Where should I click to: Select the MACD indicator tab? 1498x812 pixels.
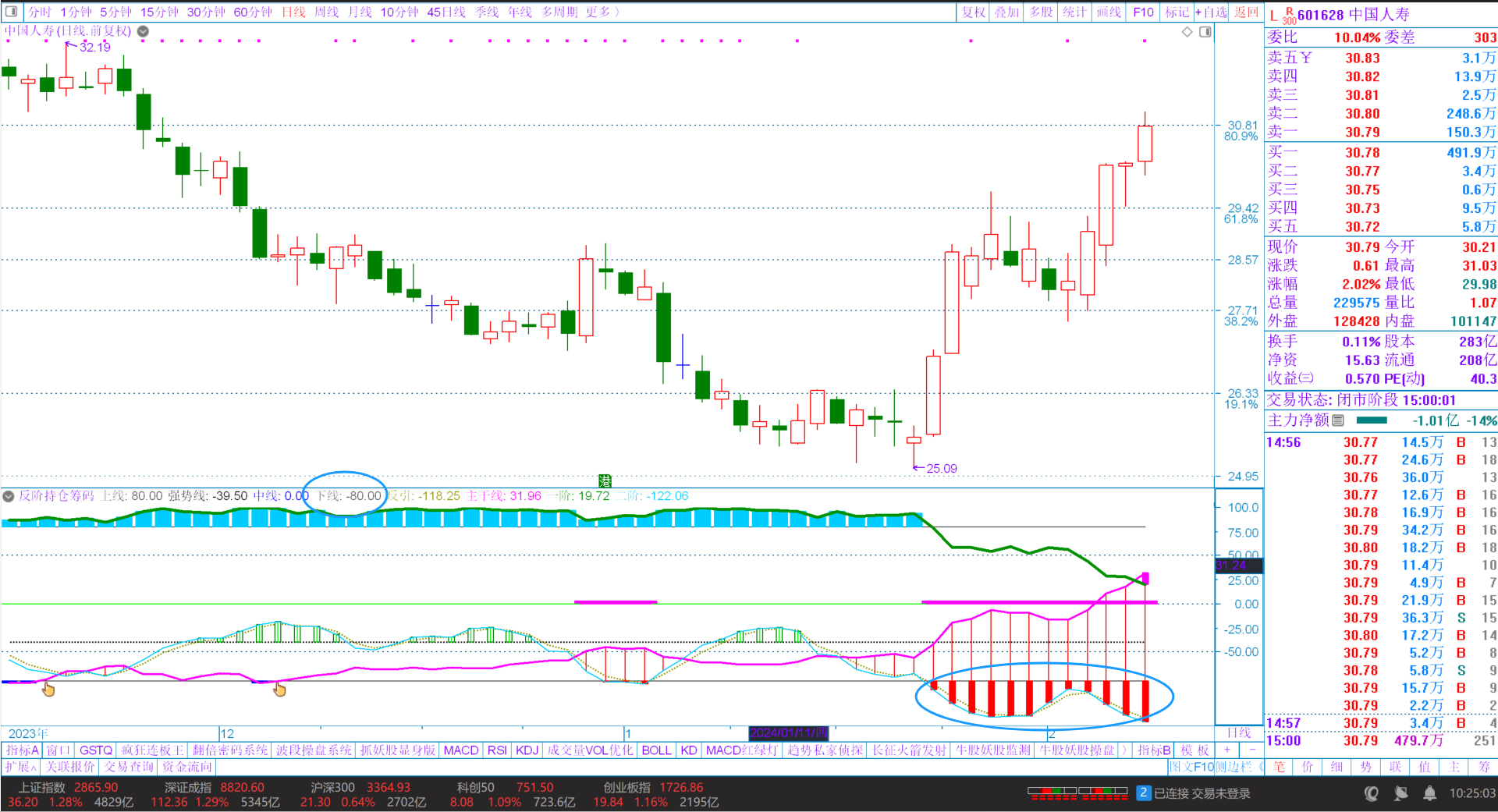click(x=461, y=750)
